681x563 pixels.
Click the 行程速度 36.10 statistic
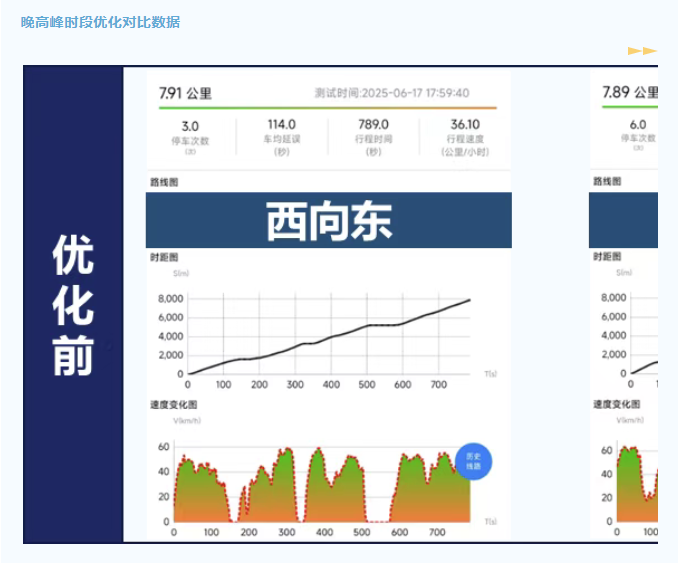click(x=464, y=137)
